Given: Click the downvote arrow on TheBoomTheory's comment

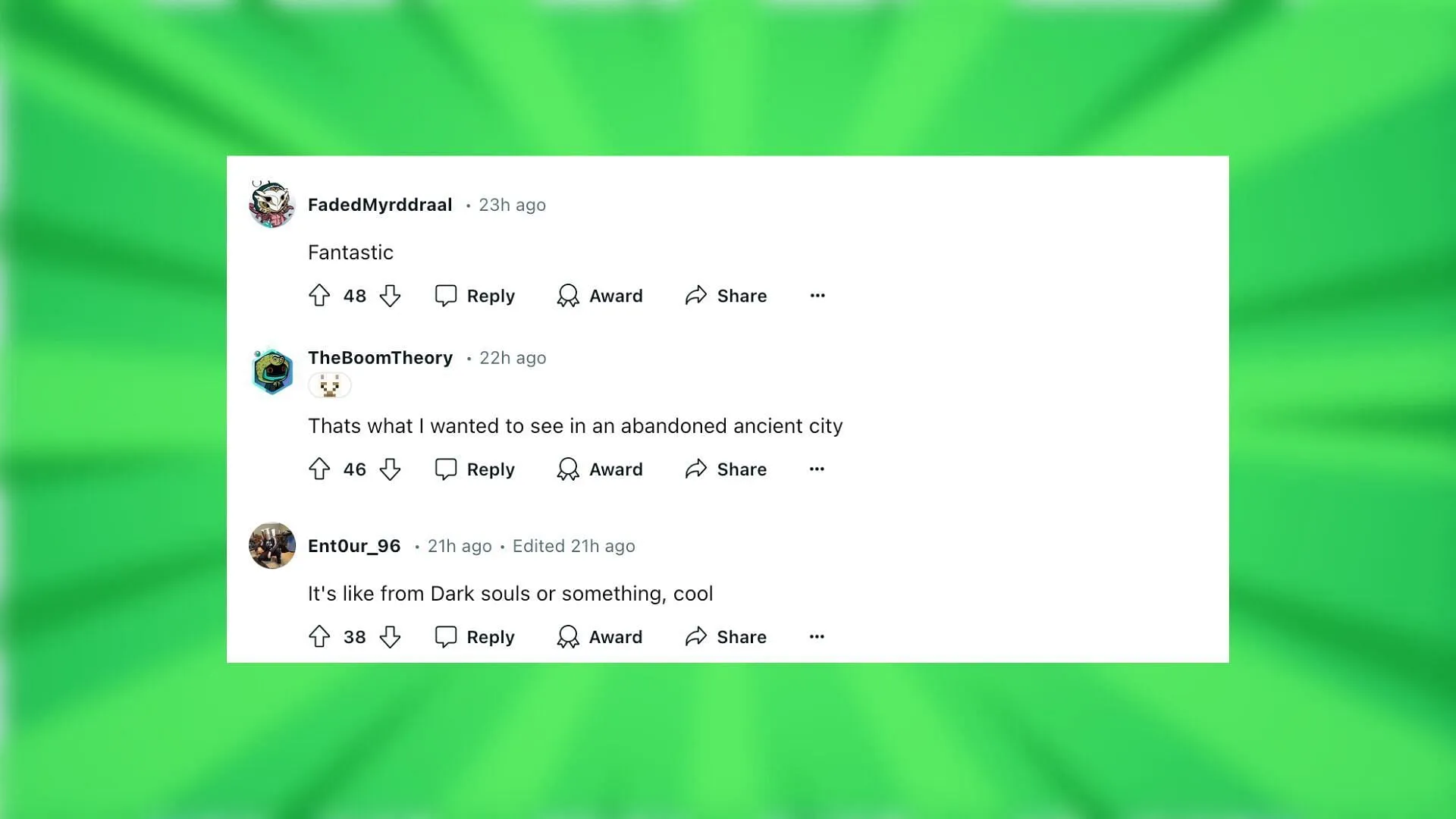Looking at the screenshot, I should [389, 468].
